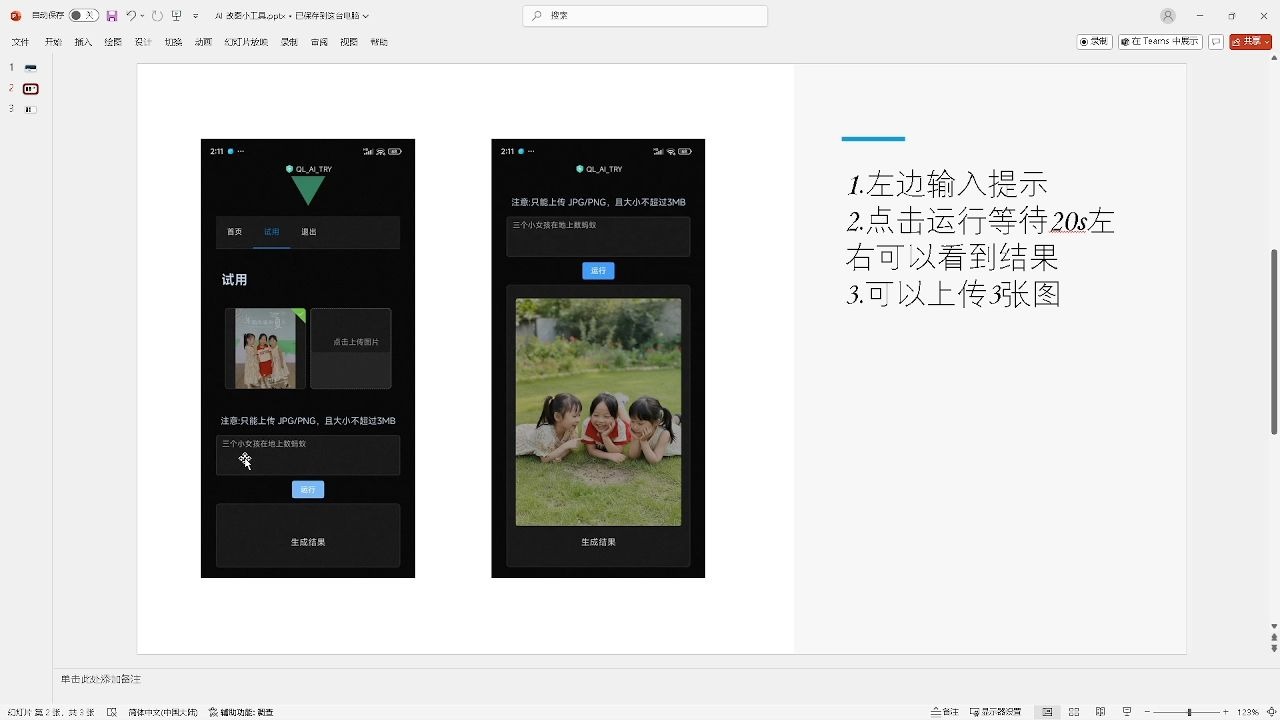Select slide 1 thumbnail
The width and height of the screenshot is (1280, 720).
click(x=31, y=68)
